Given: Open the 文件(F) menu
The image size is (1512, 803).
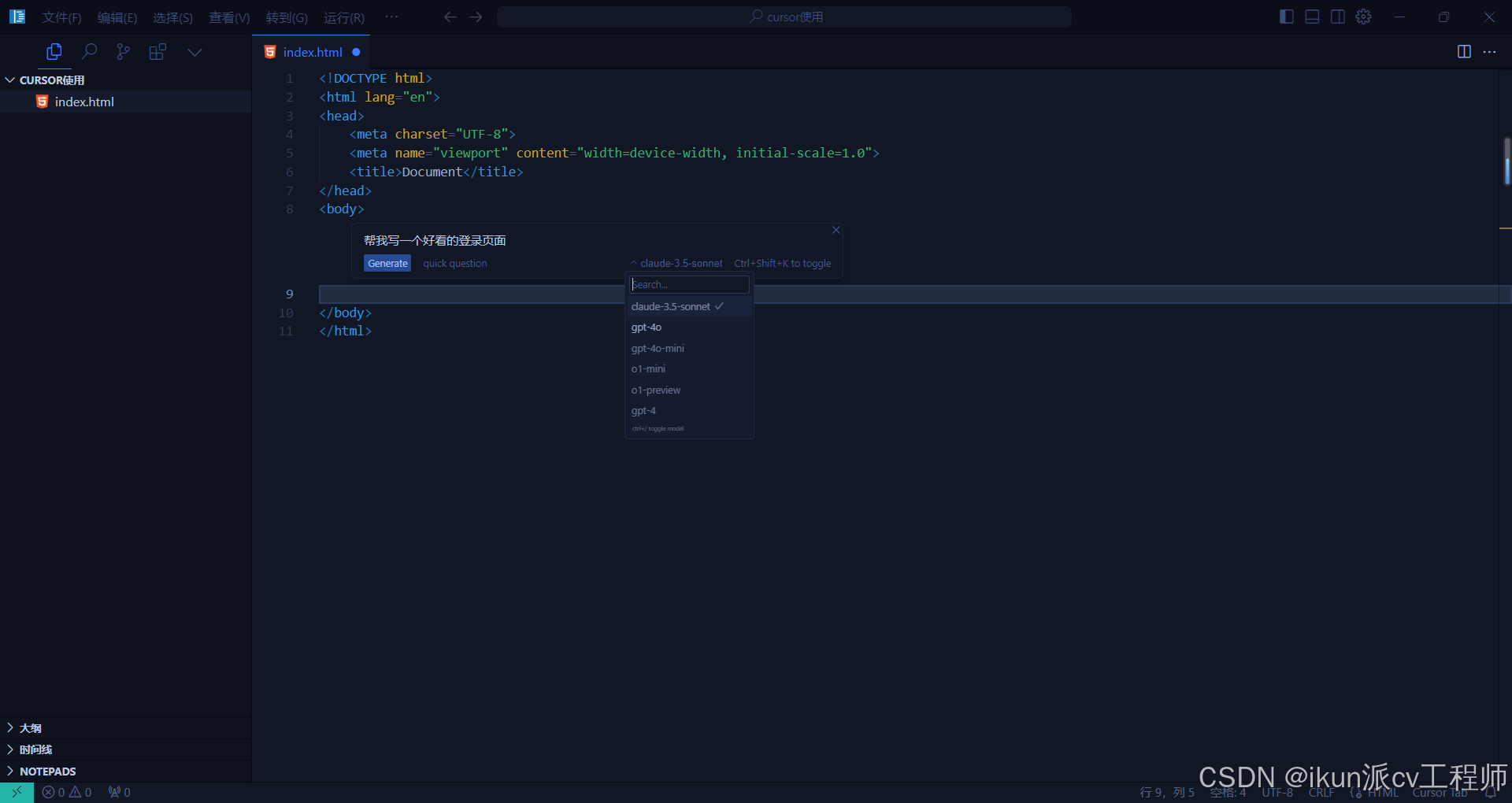Looking at the screenshot, I should coord(61,17).
